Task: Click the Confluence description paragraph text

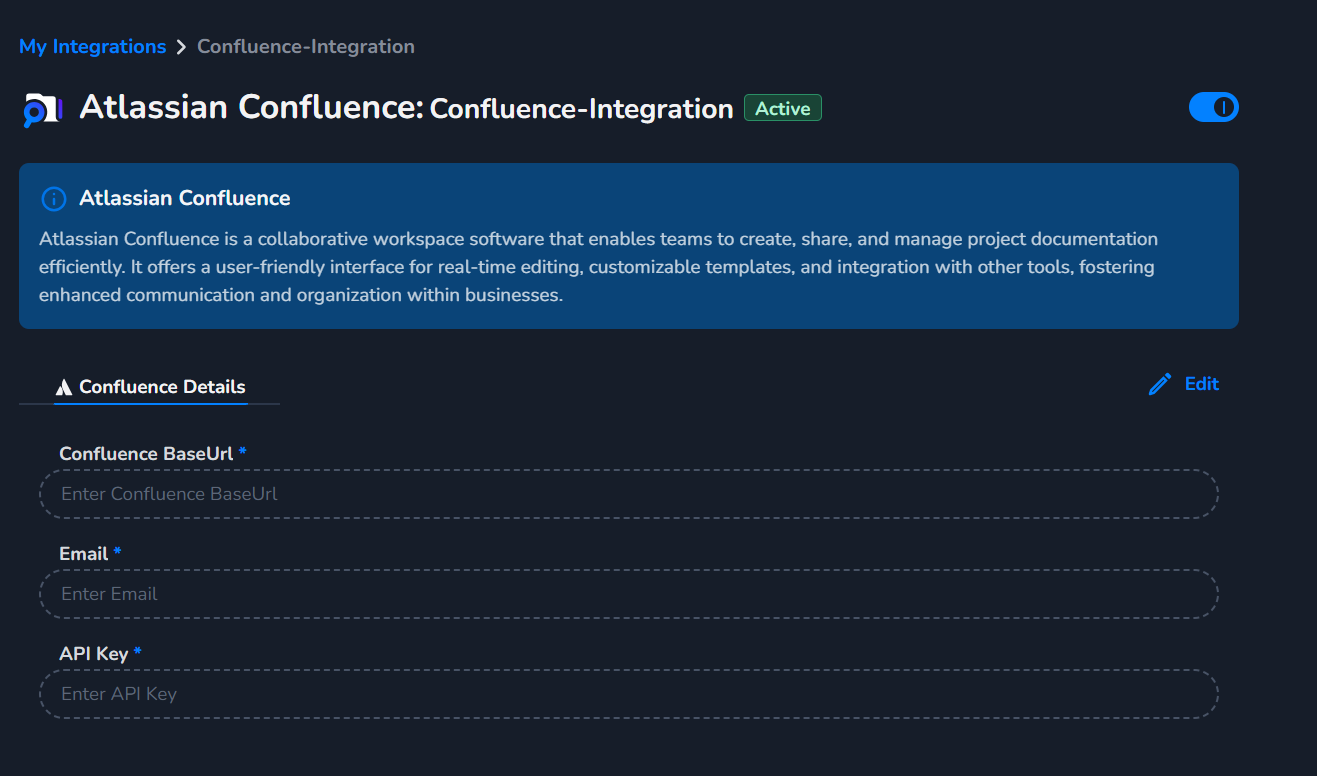Action: click(x=598, y=268)
